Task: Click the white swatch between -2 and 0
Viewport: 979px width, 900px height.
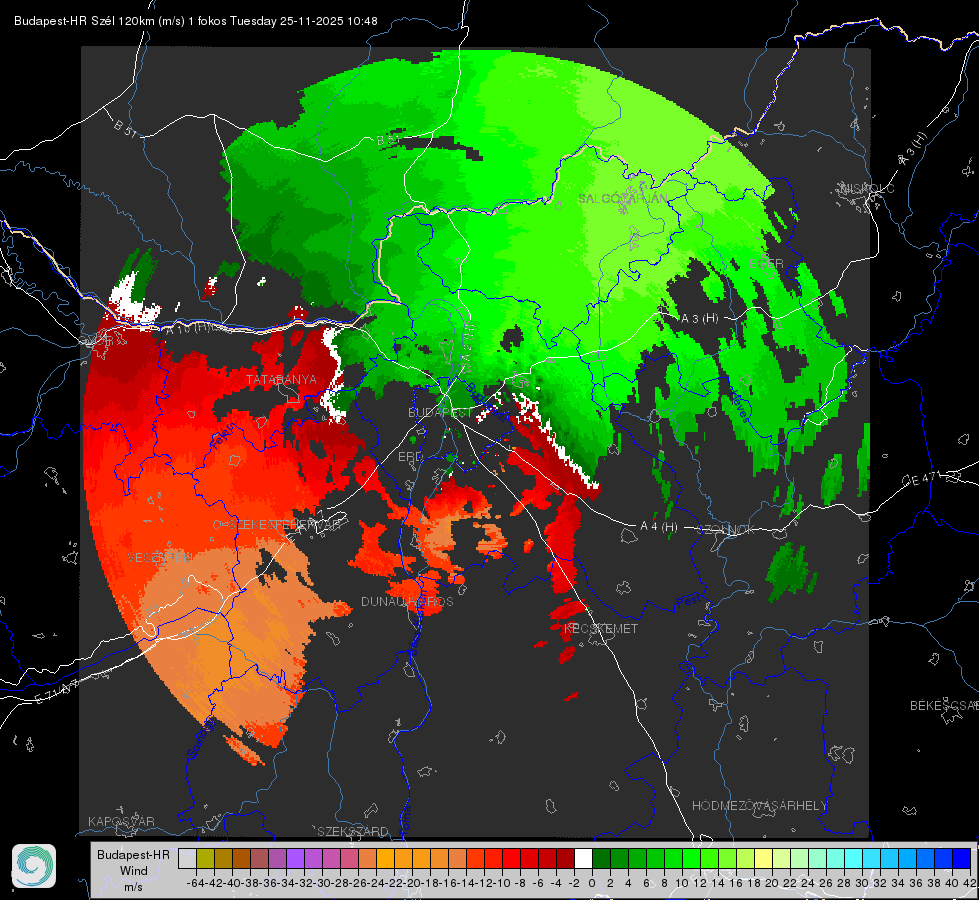Action: point(583,859)
